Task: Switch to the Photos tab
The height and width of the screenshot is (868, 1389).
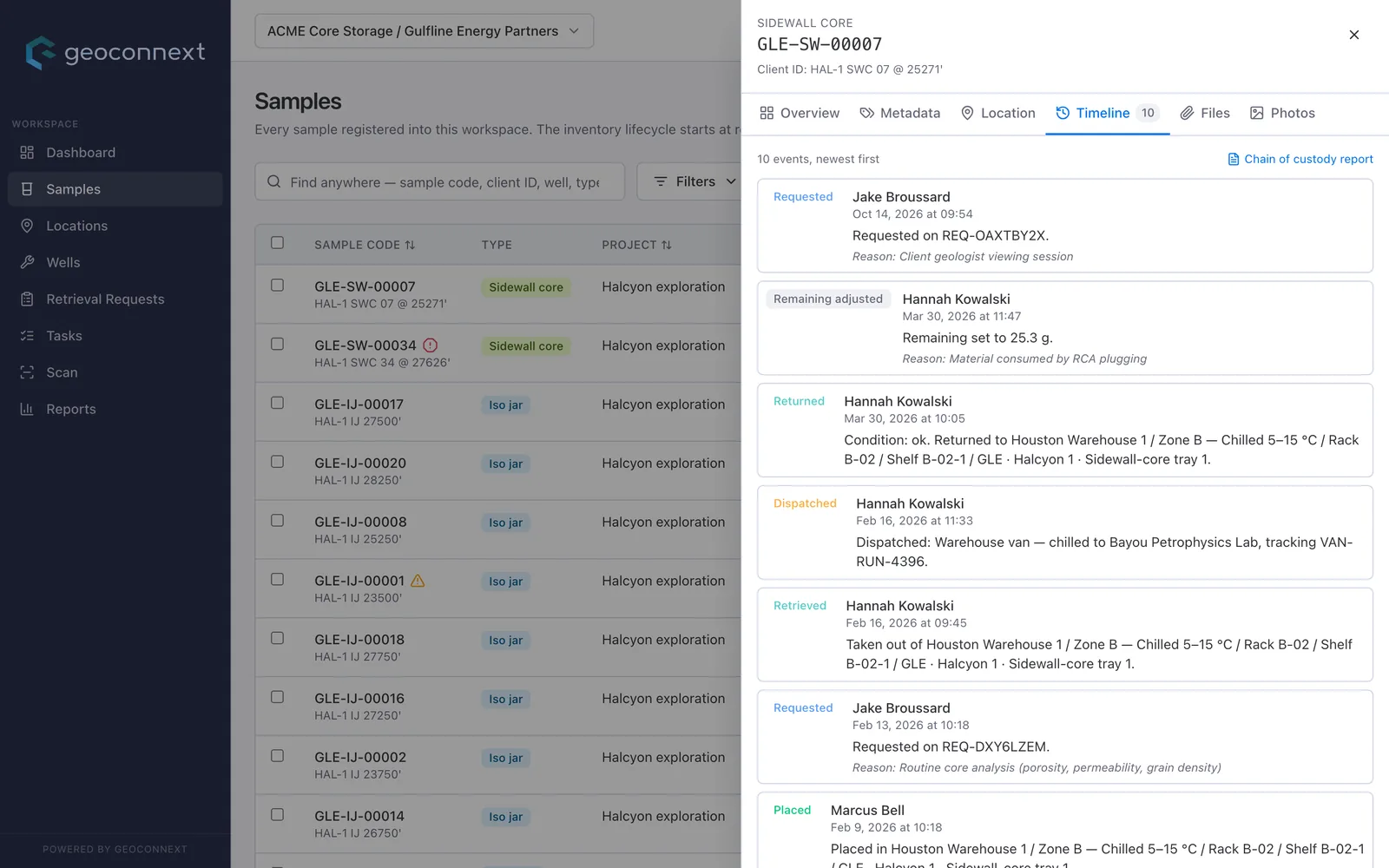Action: tap(1282, 113)
